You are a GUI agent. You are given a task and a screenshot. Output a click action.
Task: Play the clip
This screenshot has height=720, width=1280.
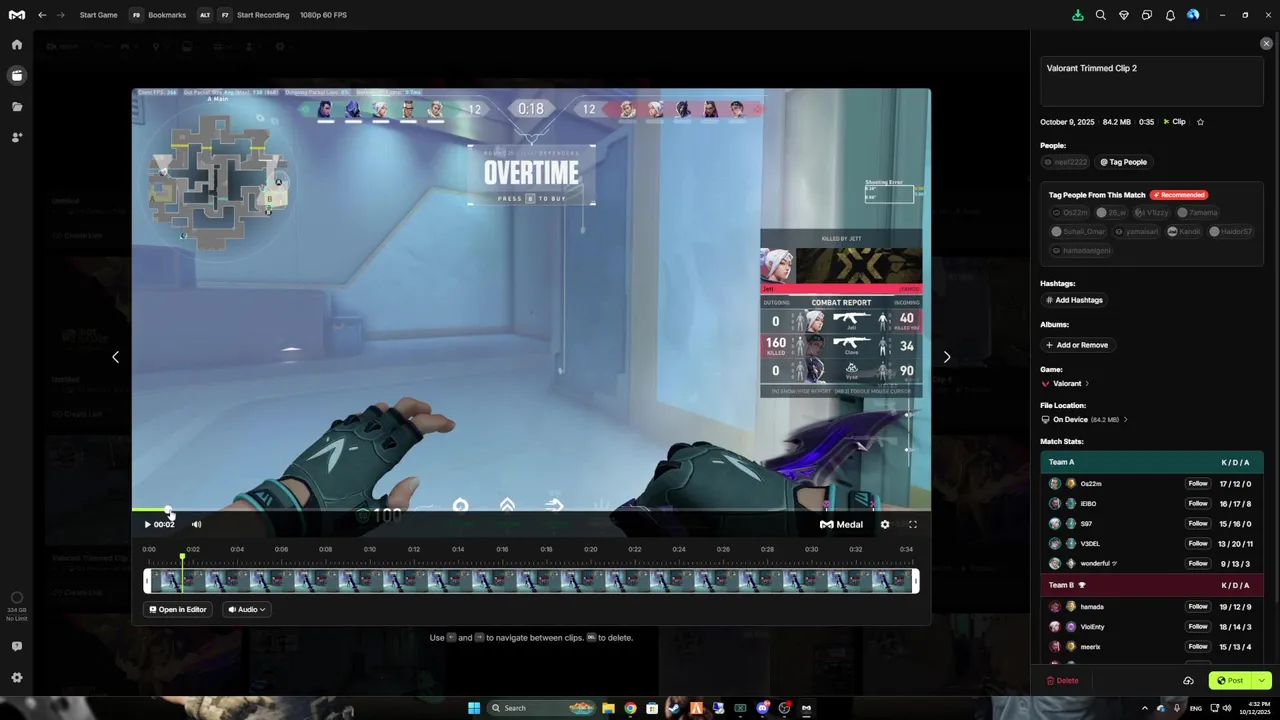(x=147, y=524)
